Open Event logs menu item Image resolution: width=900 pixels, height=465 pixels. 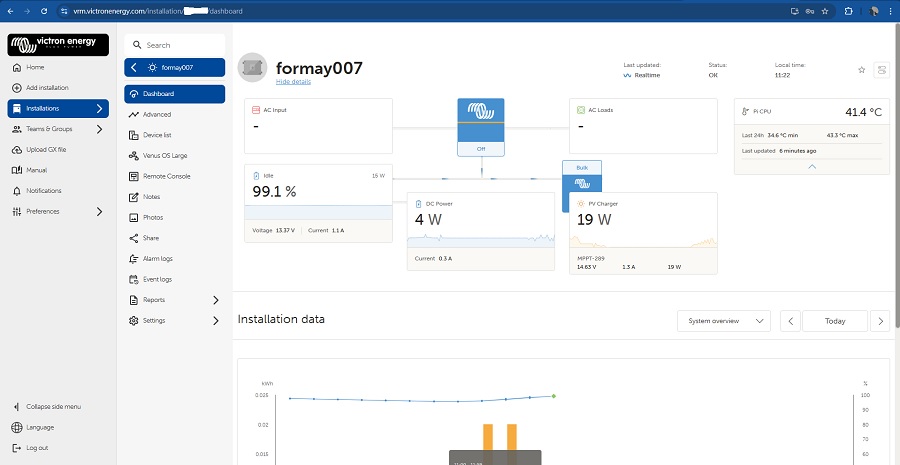pyautogui.click(x=157, y=279)
